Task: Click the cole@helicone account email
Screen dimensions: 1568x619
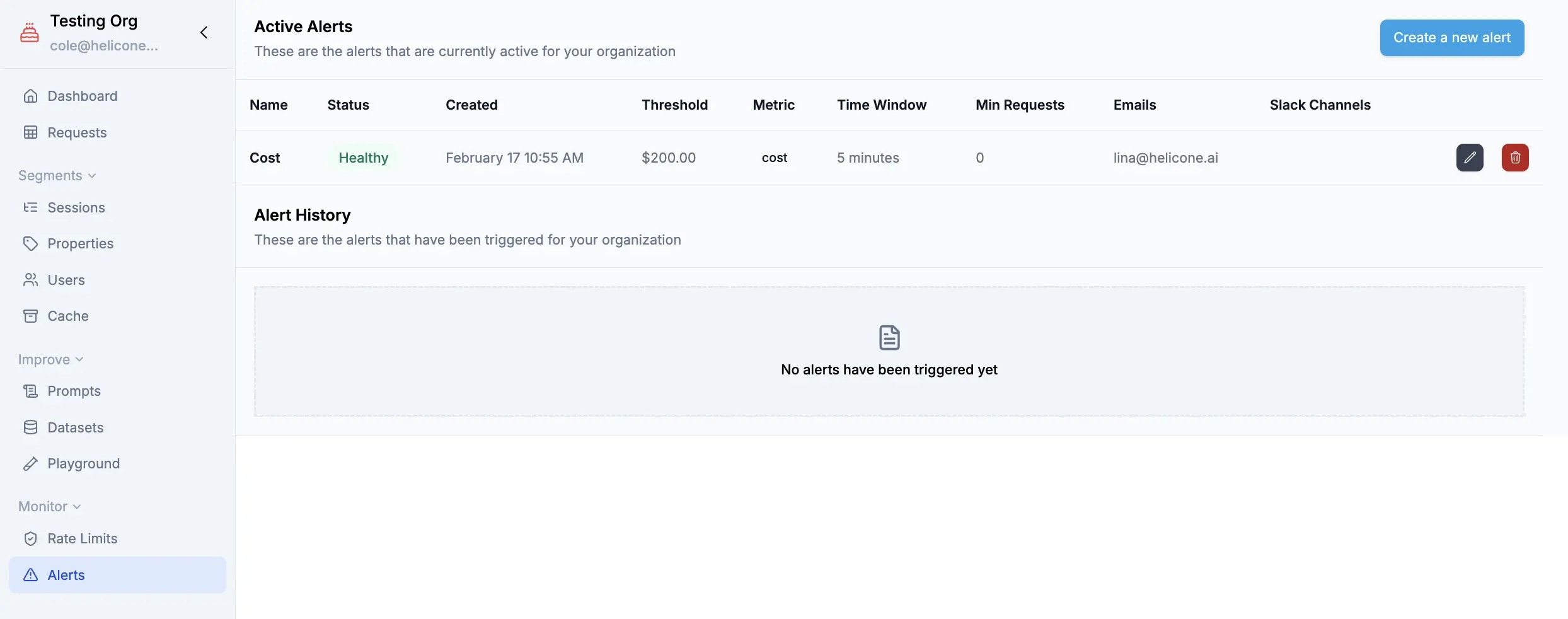Action: click(x=104, y=45)
